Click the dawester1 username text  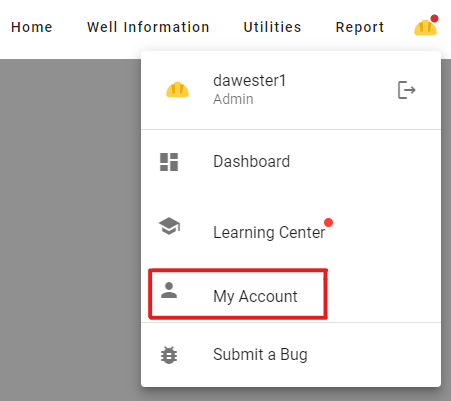coord(249,81)
